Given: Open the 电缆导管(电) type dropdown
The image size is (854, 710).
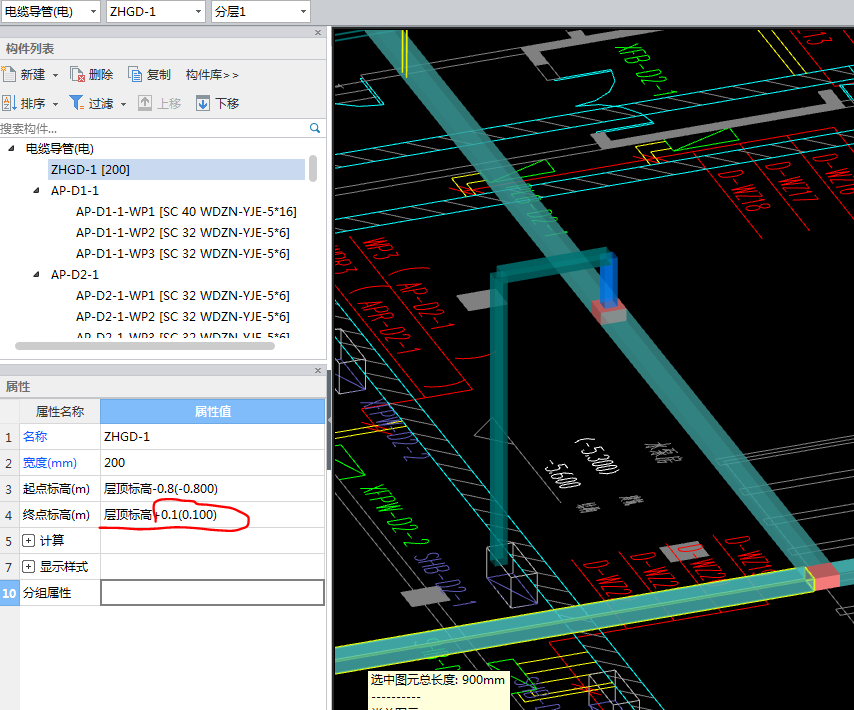Looking at the screenshot, I should pyautogui.click(x=94, y=11).
